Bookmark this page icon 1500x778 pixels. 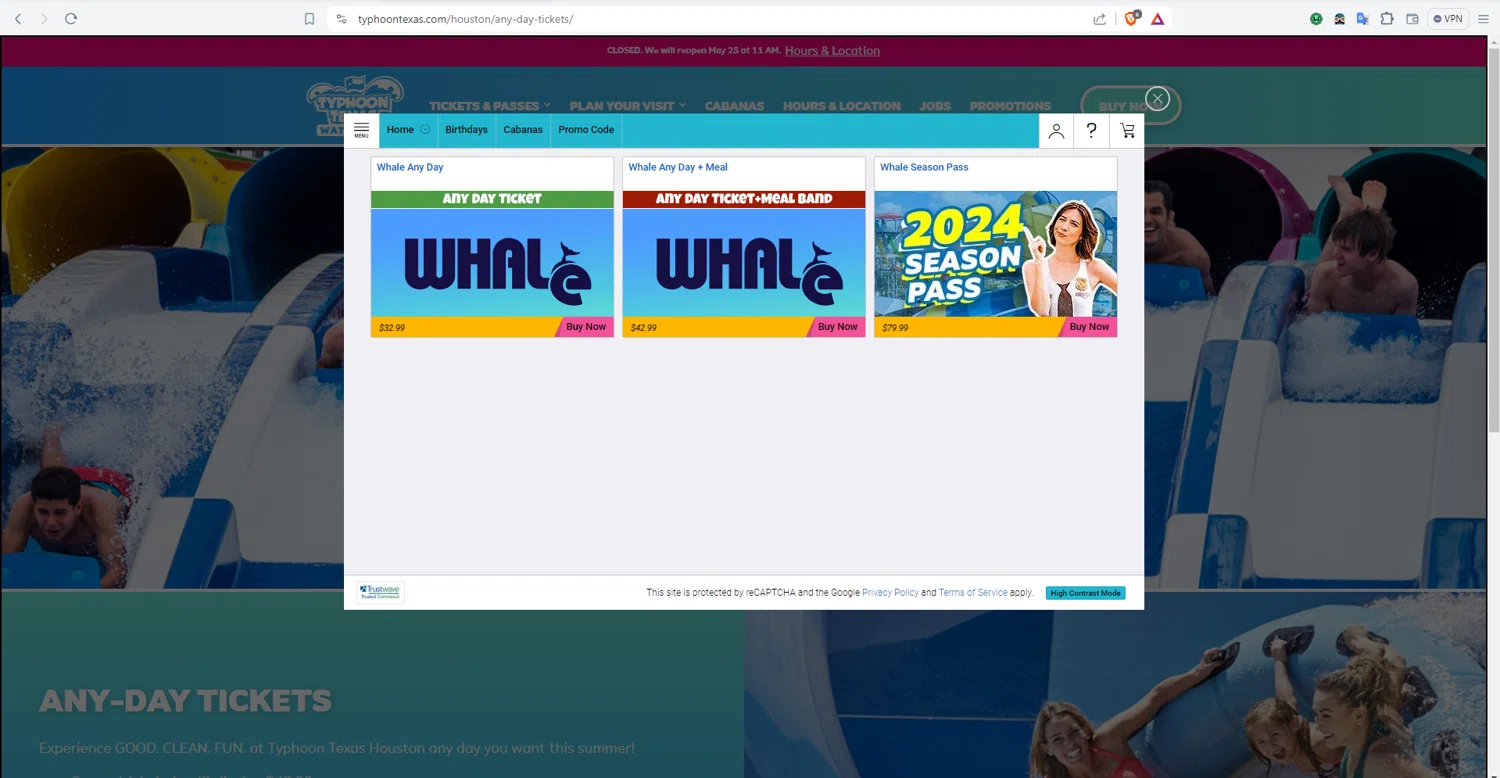tap(309, 19)
